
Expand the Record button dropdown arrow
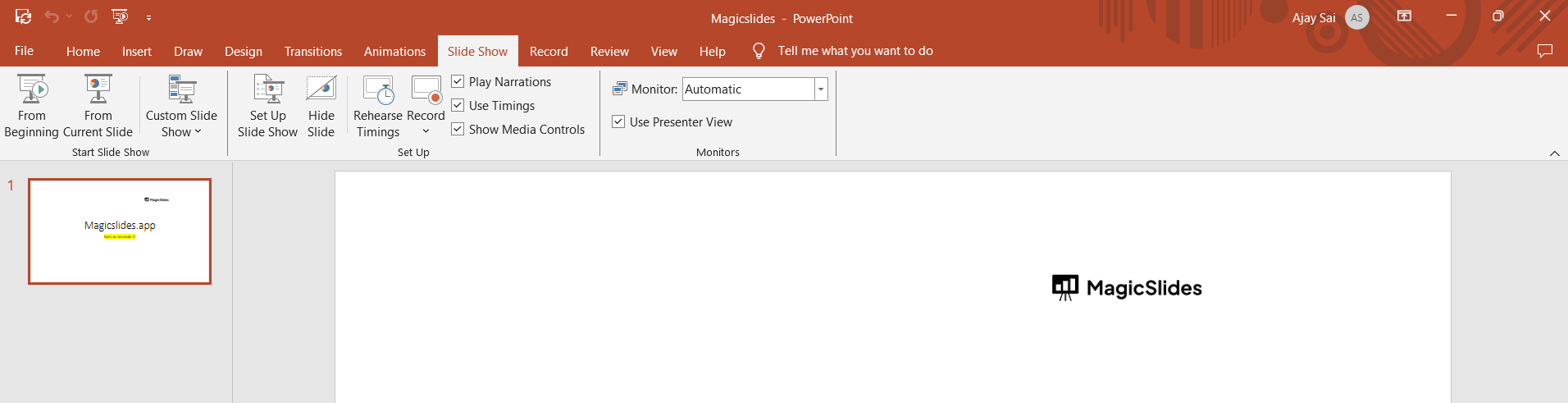426,131
